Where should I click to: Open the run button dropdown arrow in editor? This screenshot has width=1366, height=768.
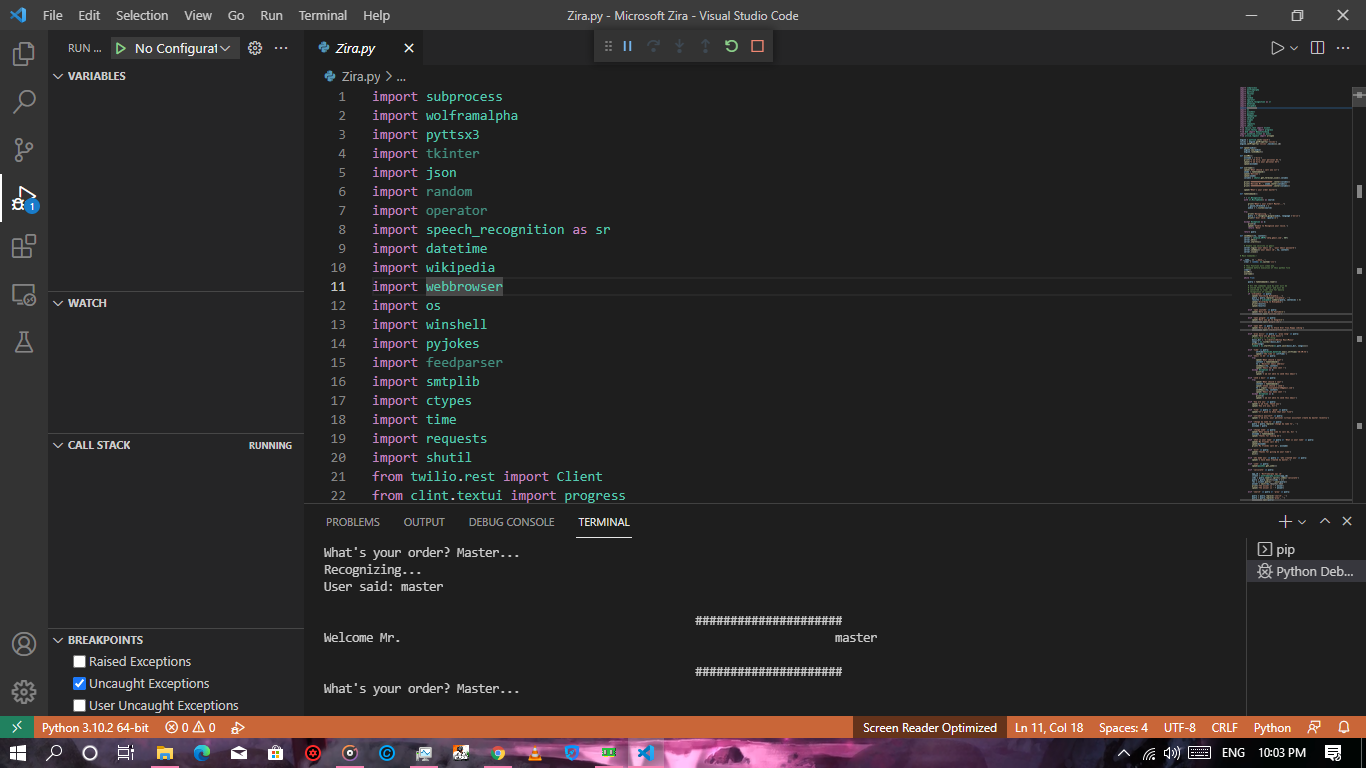(x=1294, y=48)
